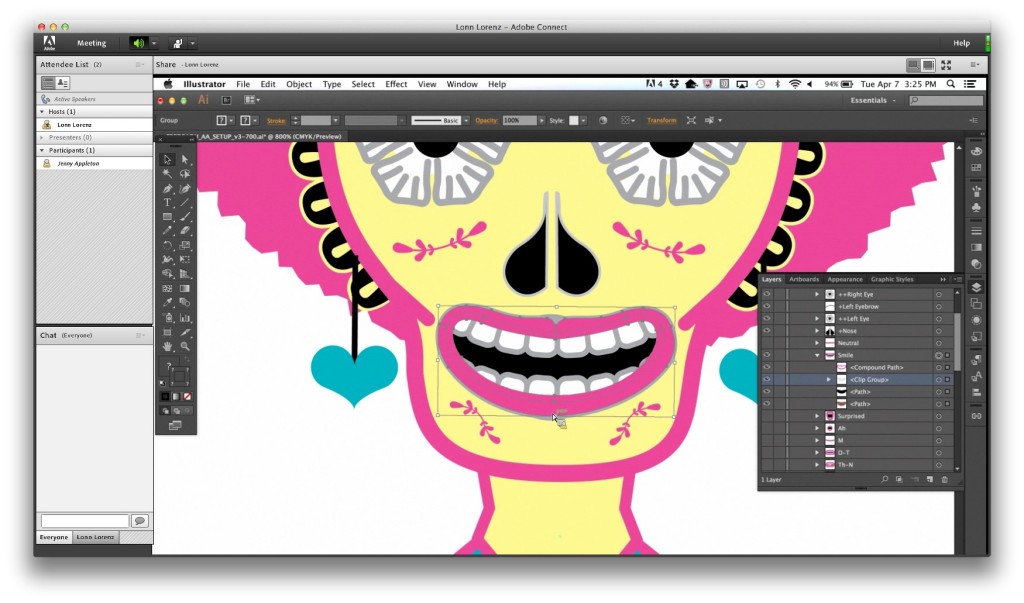Open the Object menu
Screen dimensions: 1024x603
coord(299,84)
